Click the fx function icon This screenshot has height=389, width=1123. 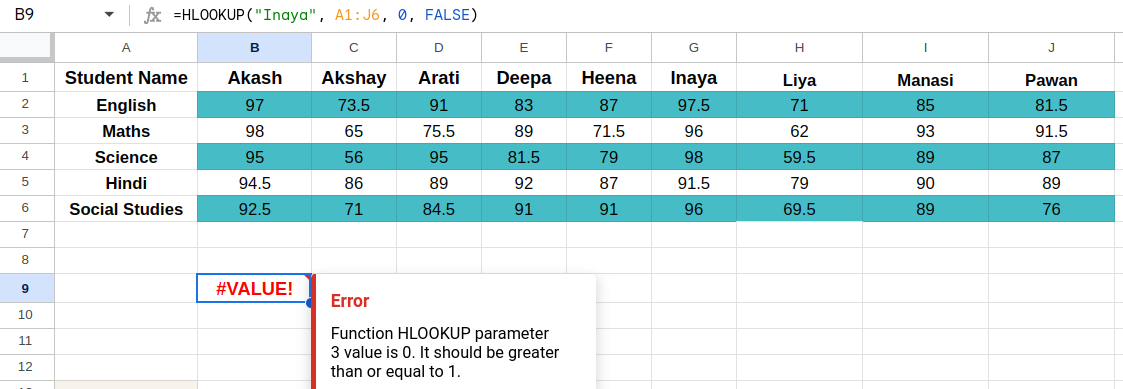coord(153,15)
